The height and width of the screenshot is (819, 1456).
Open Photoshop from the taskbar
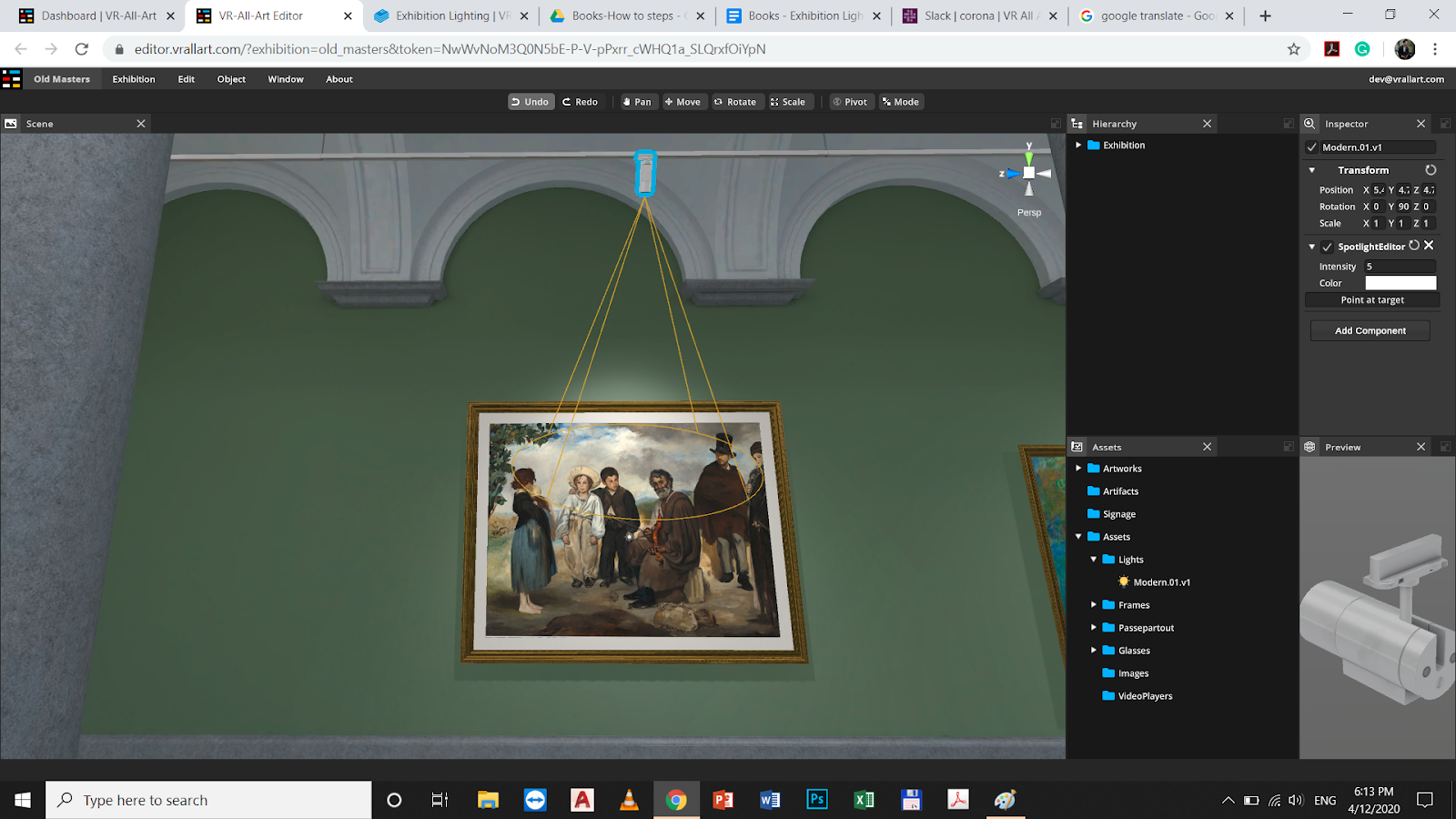tap(817, 800)
